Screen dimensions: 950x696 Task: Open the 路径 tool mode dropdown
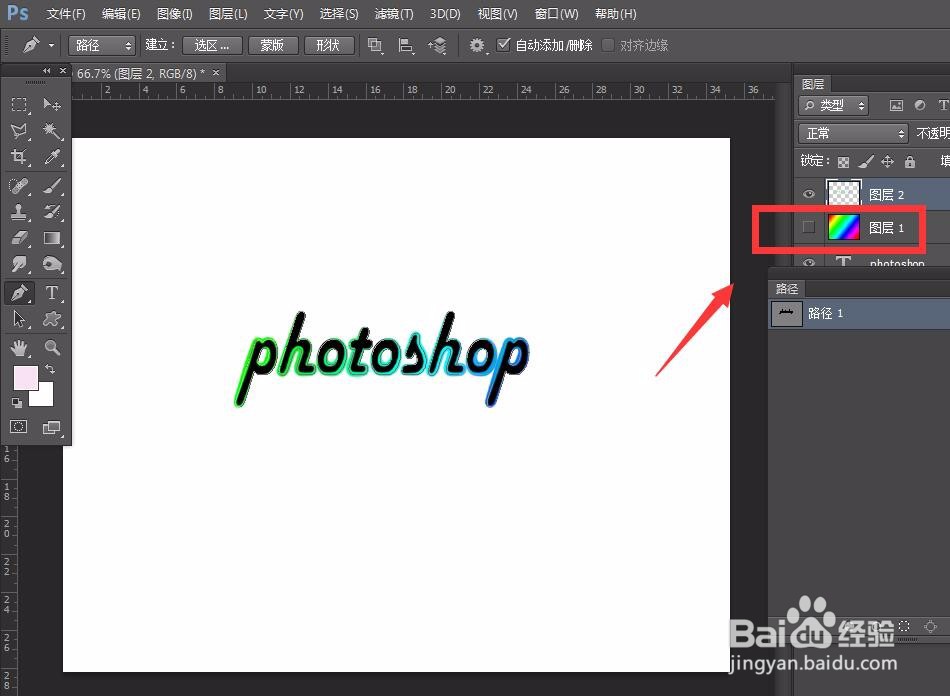[x=101, y=45]
